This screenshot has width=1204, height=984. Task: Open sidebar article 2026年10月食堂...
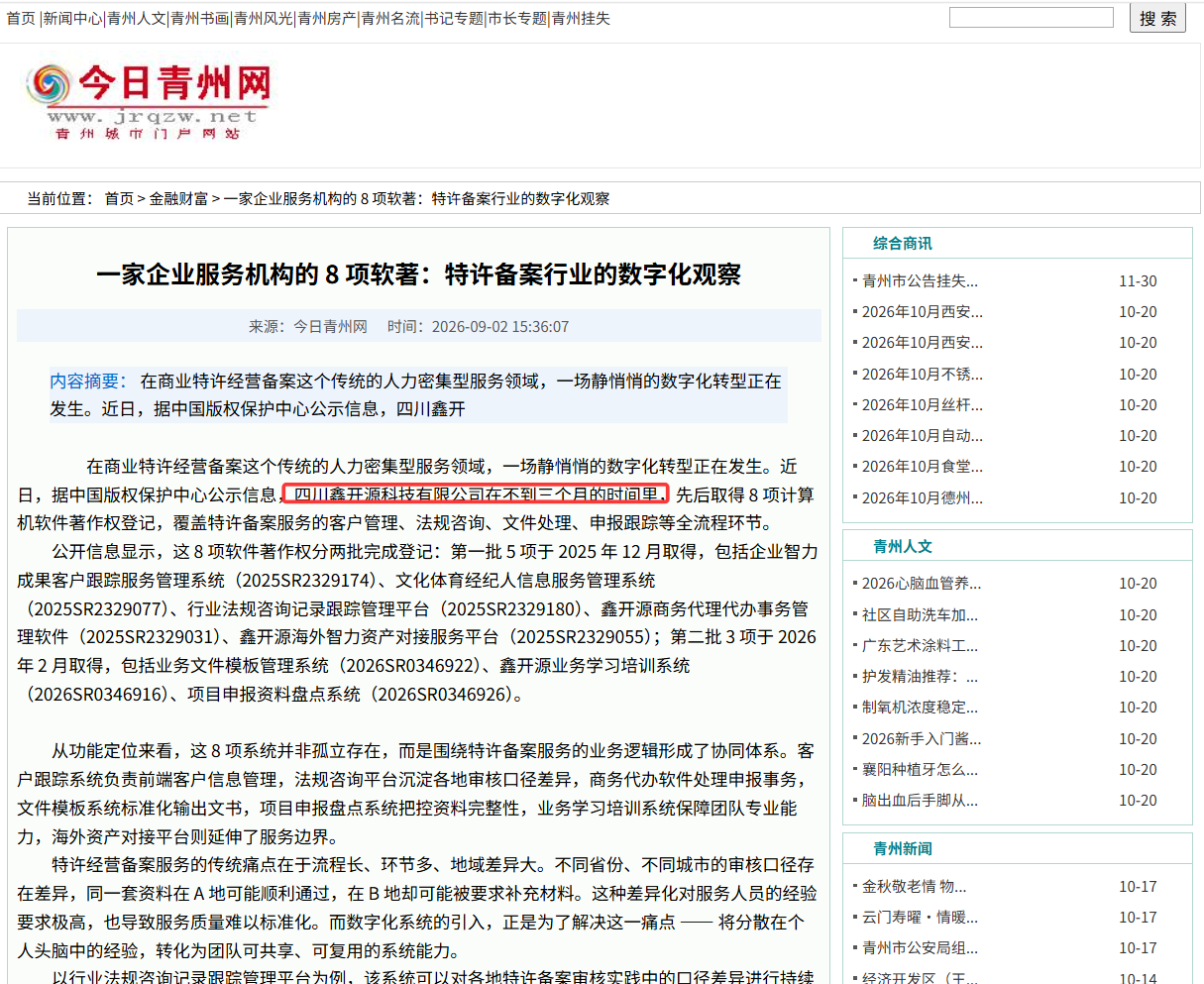[923, 466]
